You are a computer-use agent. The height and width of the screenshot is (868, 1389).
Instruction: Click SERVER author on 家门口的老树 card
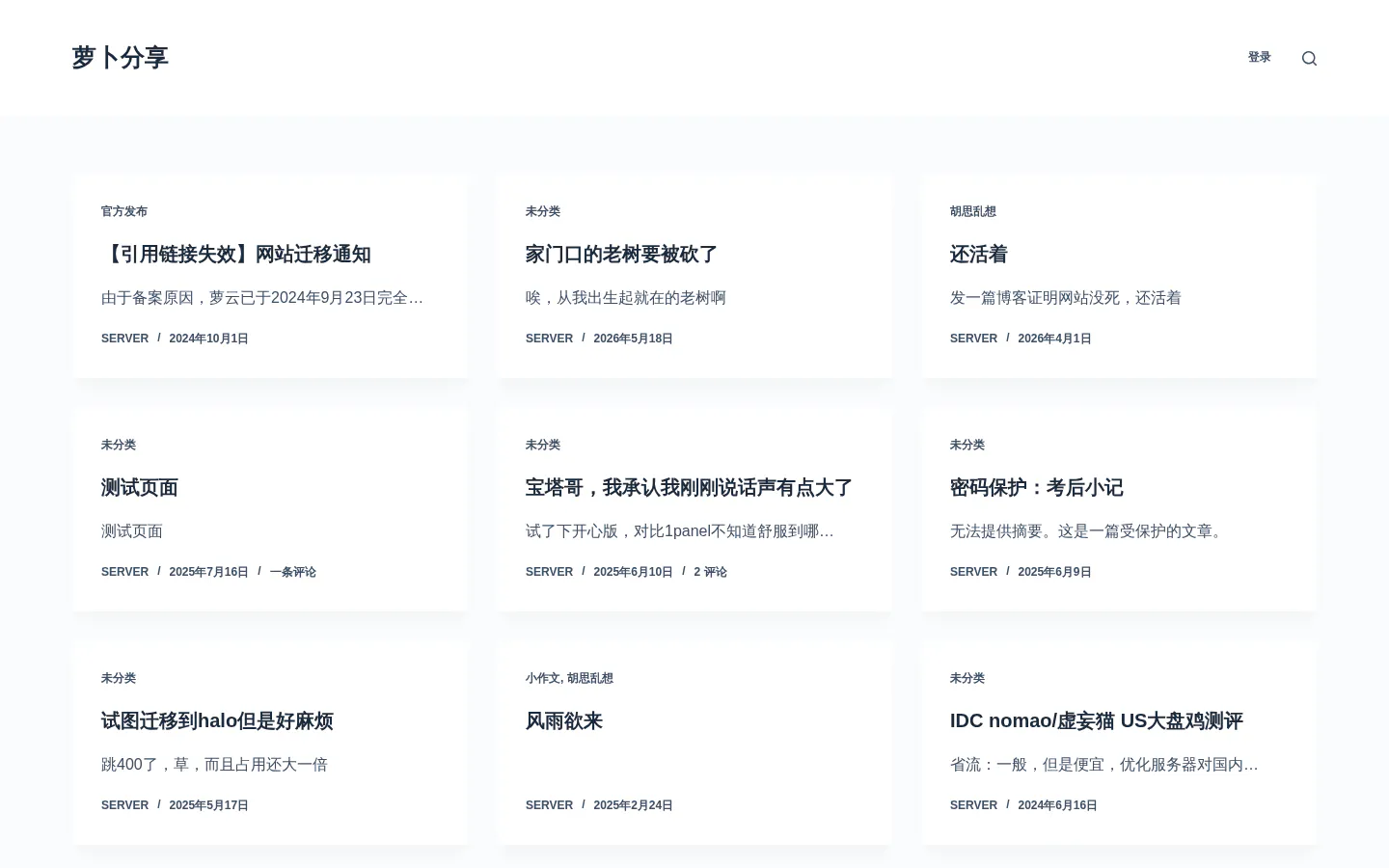(550, 339)
